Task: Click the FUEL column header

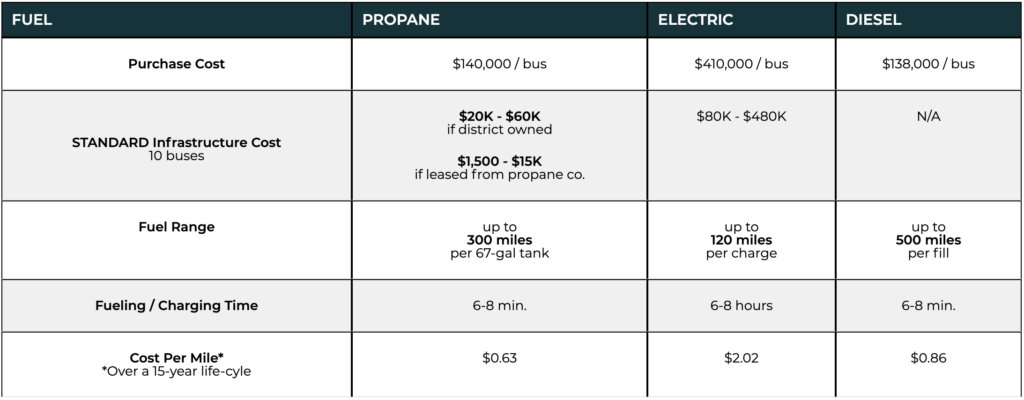Action: (31, 20)
